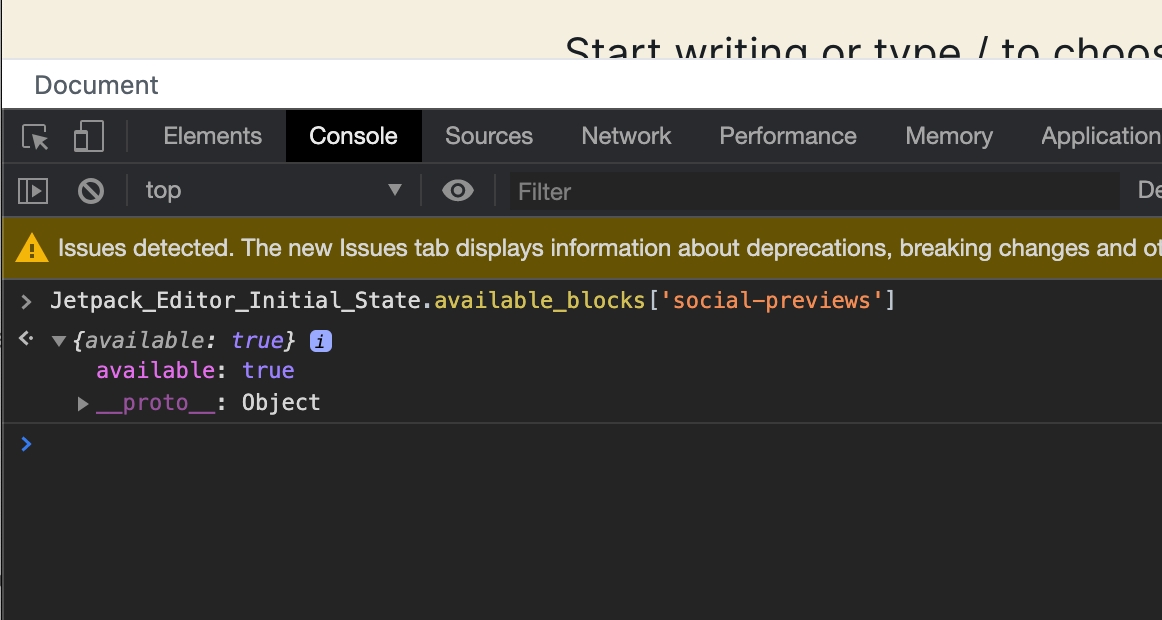Expand the __proto__ Object entry
Image resolution: width=1162 pixels, height=620 pixels.
[x=83, y=403]
